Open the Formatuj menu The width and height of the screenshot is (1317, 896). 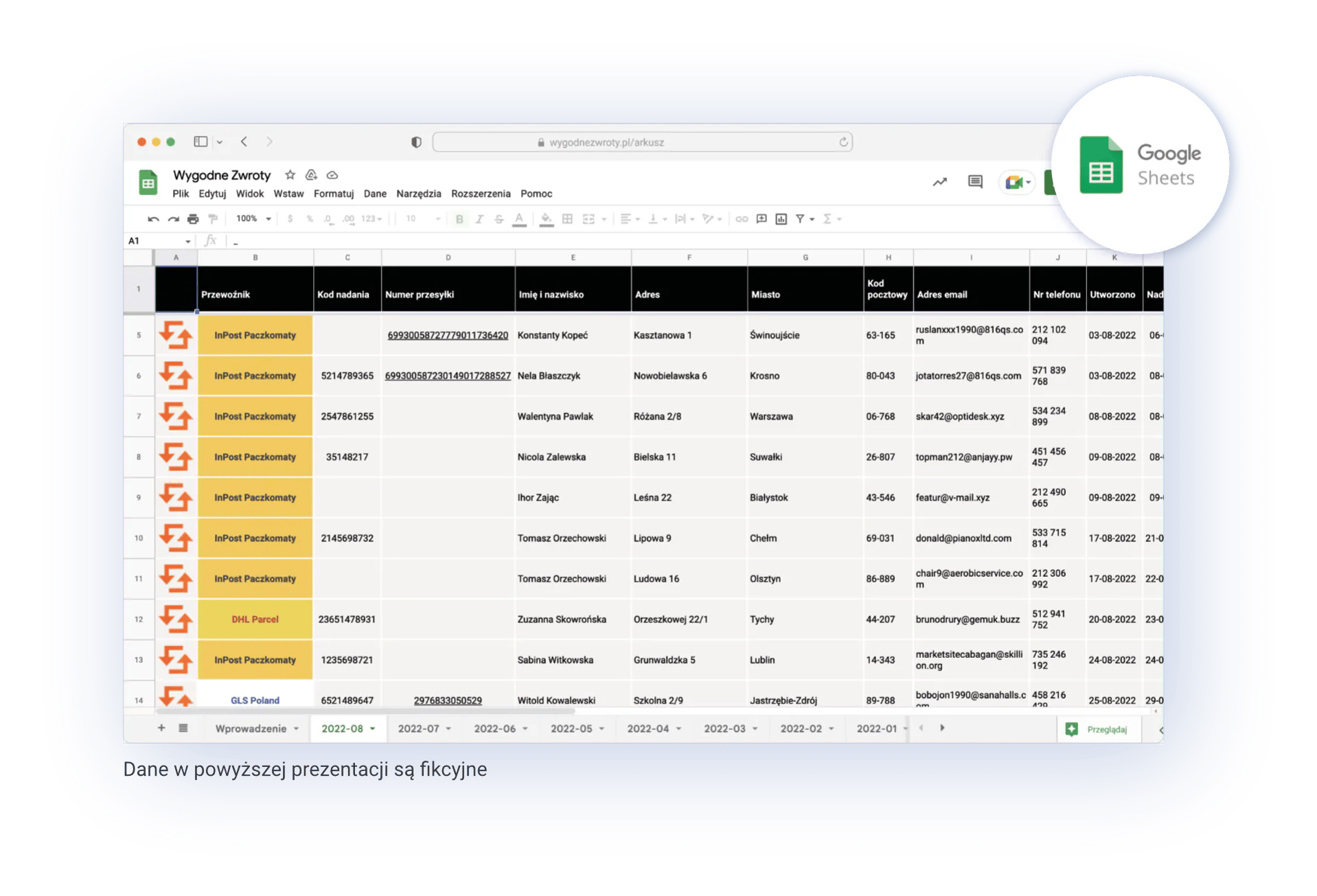click(334, 194)
